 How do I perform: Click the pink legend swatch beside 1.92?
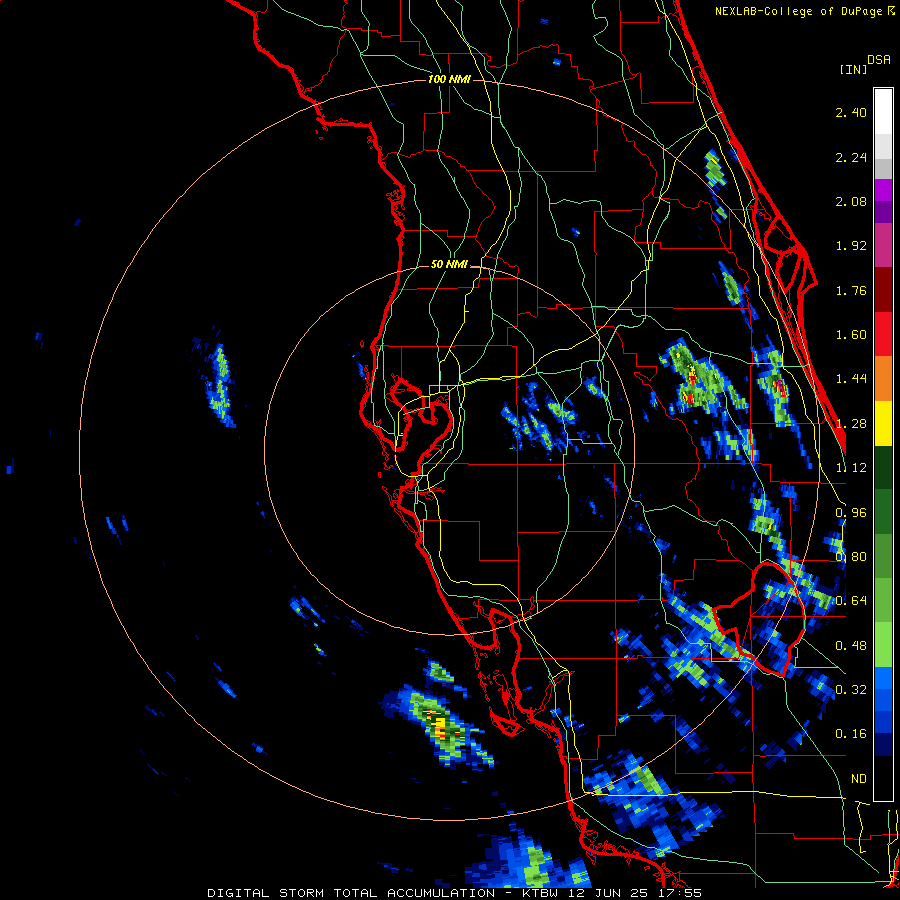click(883, 245)
